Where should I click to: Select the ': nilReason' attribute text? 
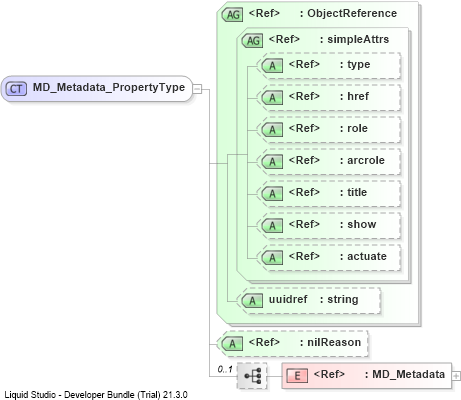pos(330,342)
